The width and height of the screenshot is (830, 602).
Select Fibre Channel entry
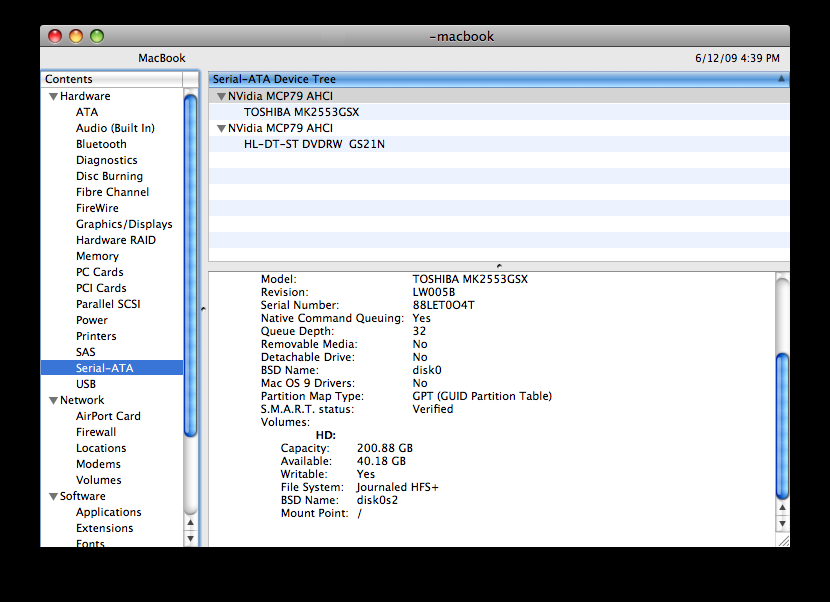click(x=112, y=192)
